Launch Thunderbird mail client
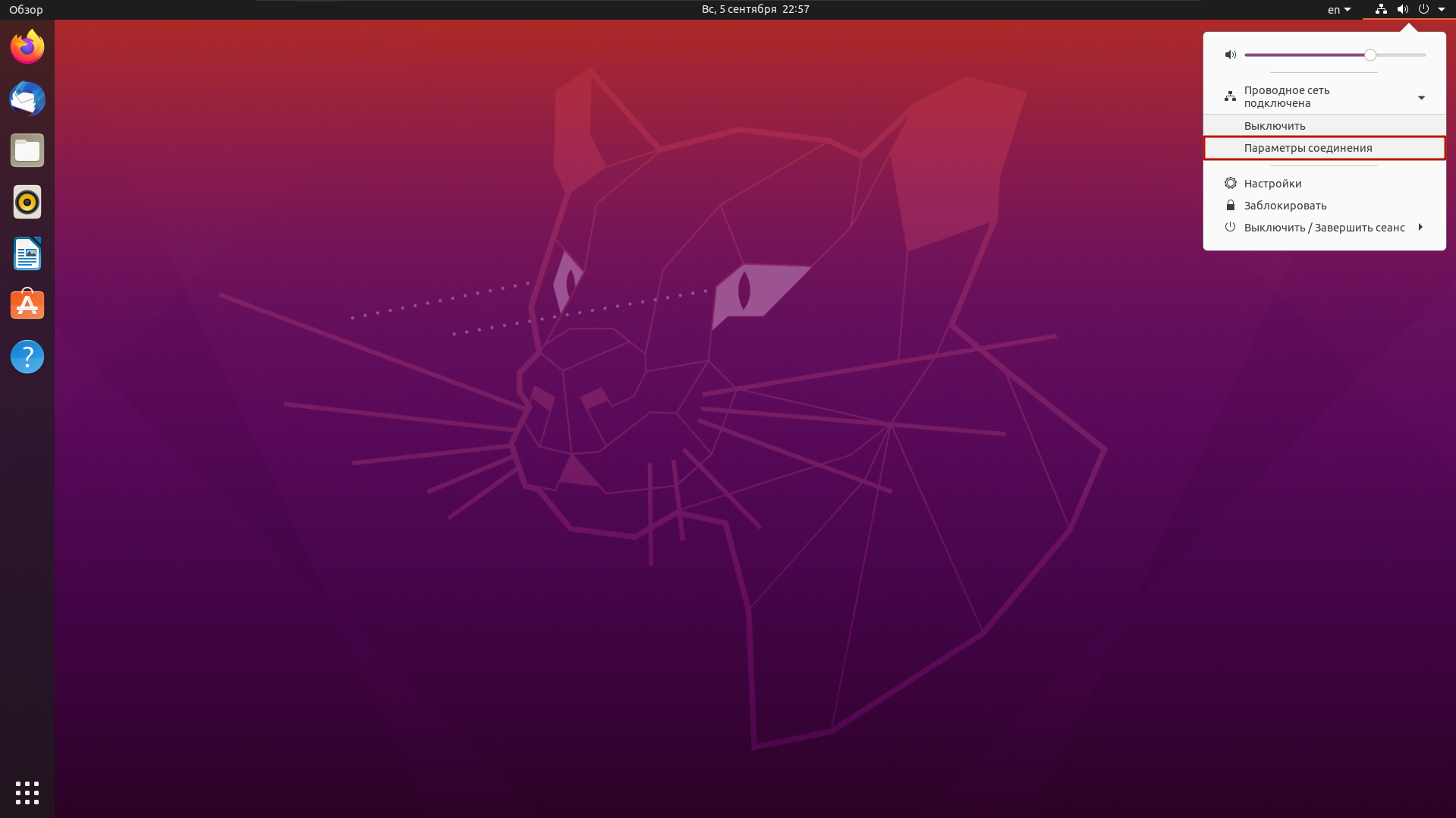Screen dimensions: 1456x818 27,99
